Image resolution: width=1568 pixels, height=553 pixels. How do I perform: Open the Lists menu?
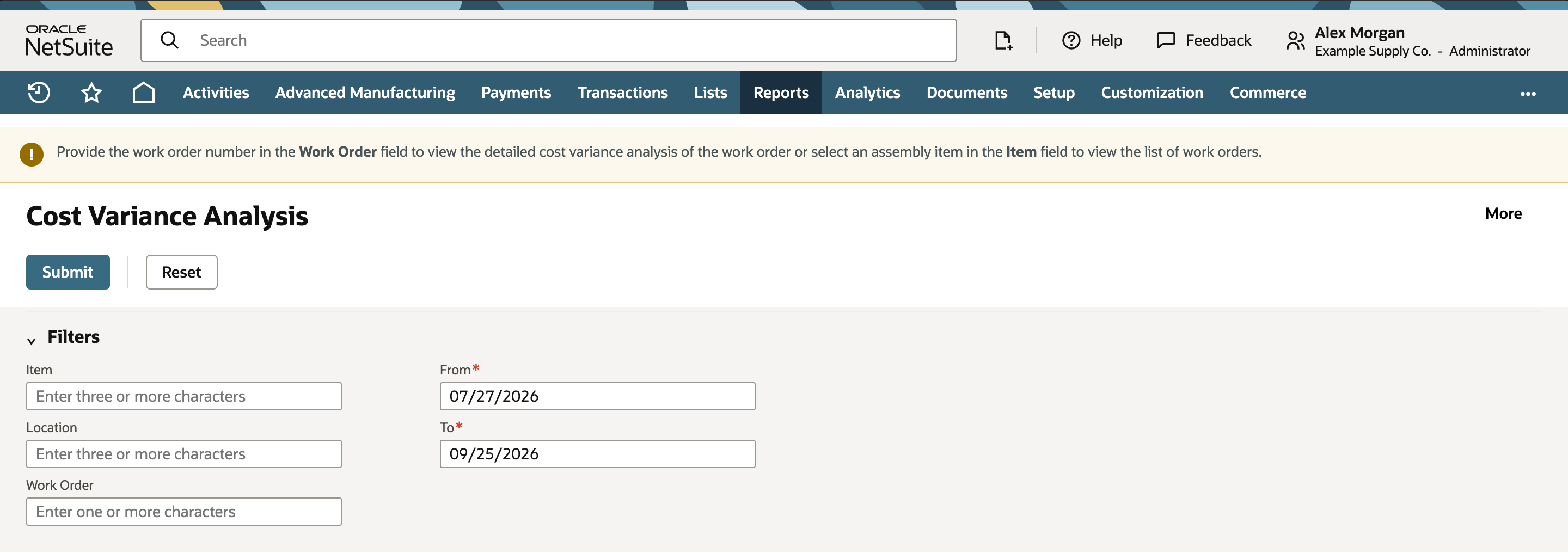point(710,93)
